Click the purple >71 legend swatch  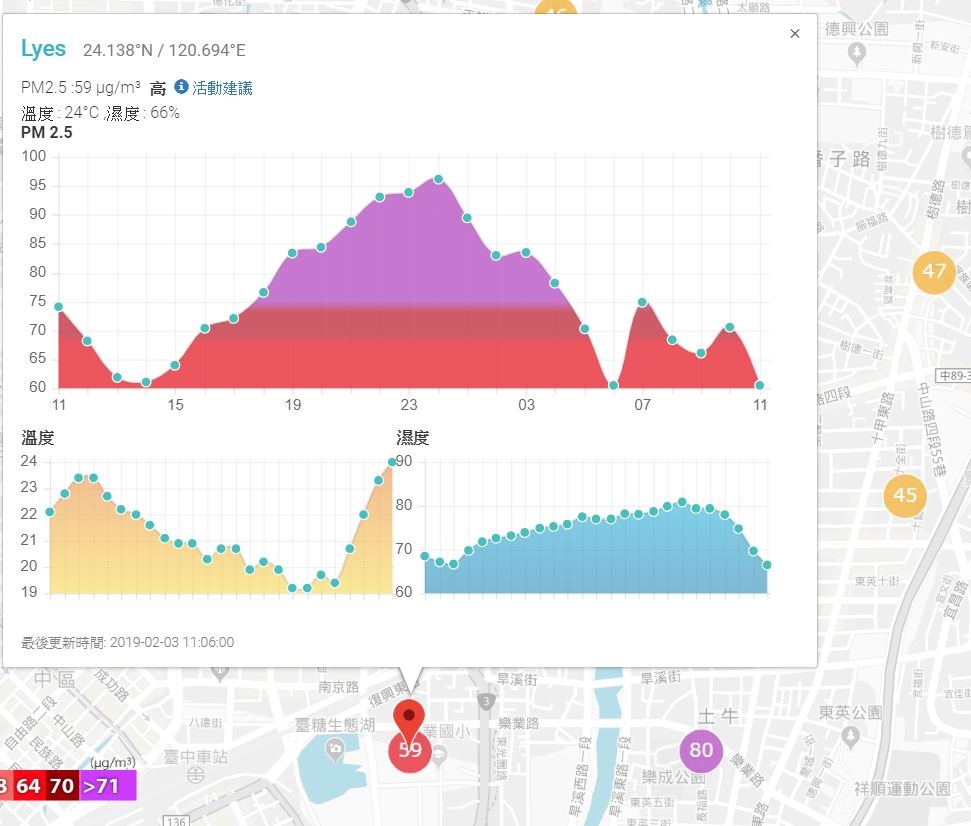(107, 785)
